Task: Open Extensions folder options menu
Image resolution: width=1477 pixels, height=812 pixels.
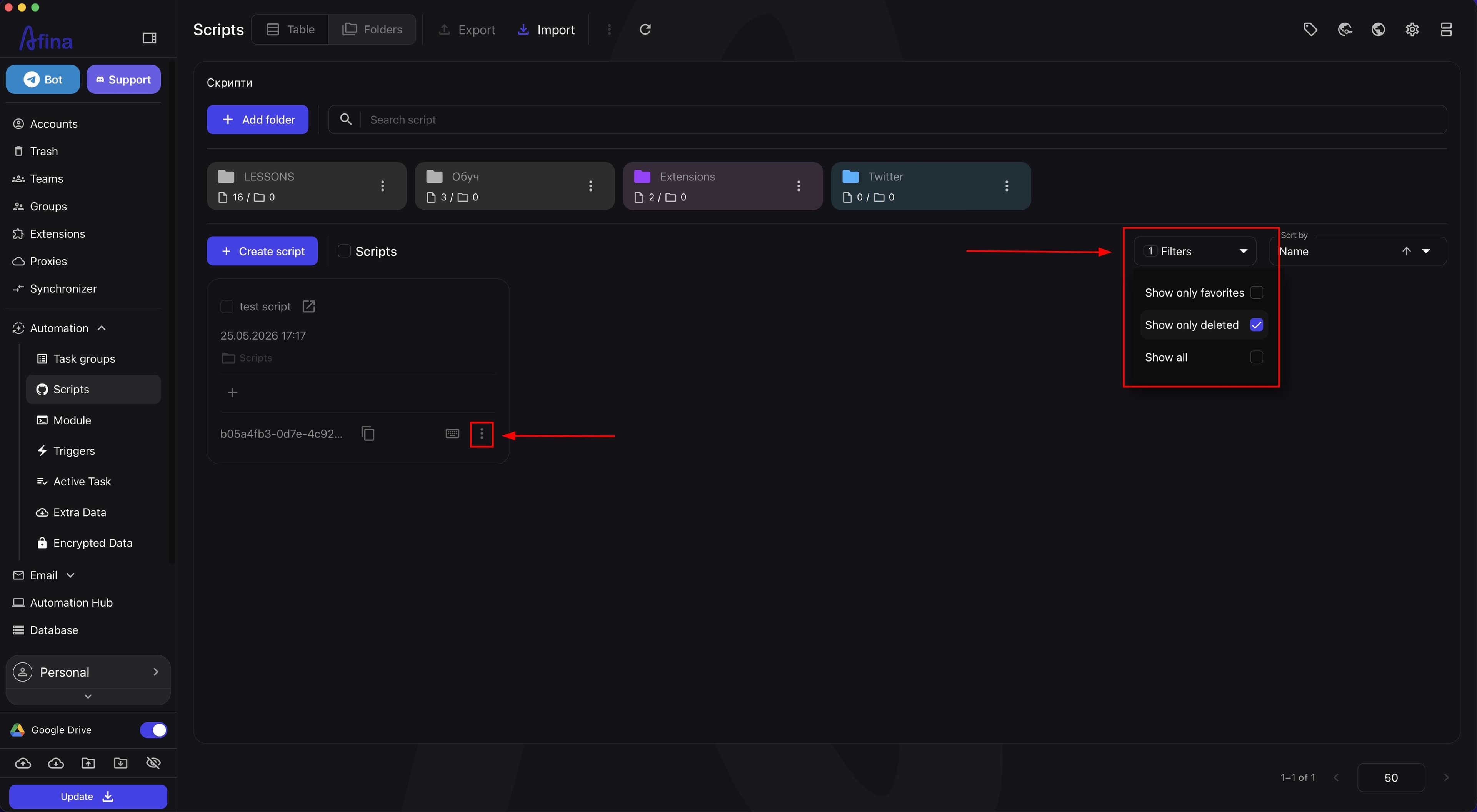Action: [798, 186]
